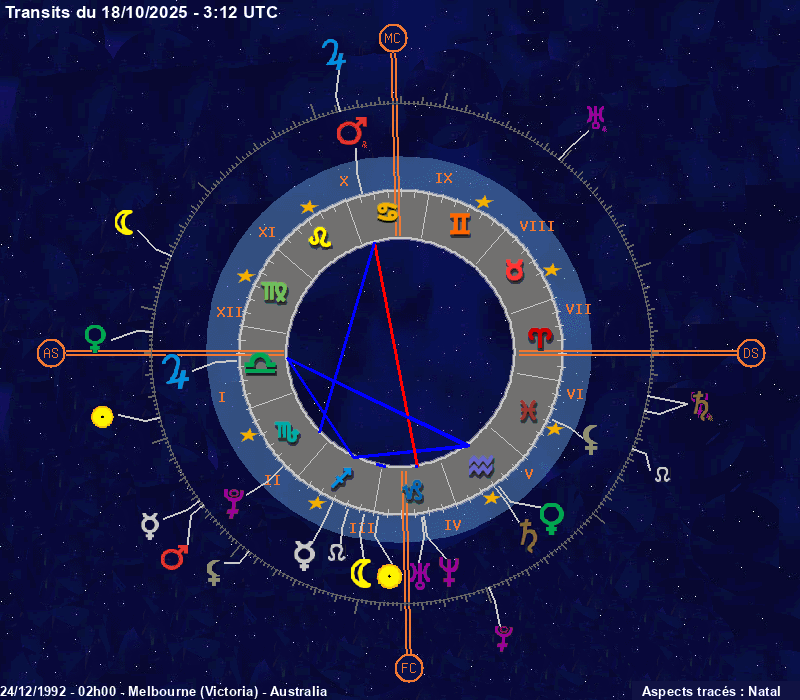This screenshot has height=700, width=800.
Task: Select the red opposition aspect line
Action: point(396,355)
